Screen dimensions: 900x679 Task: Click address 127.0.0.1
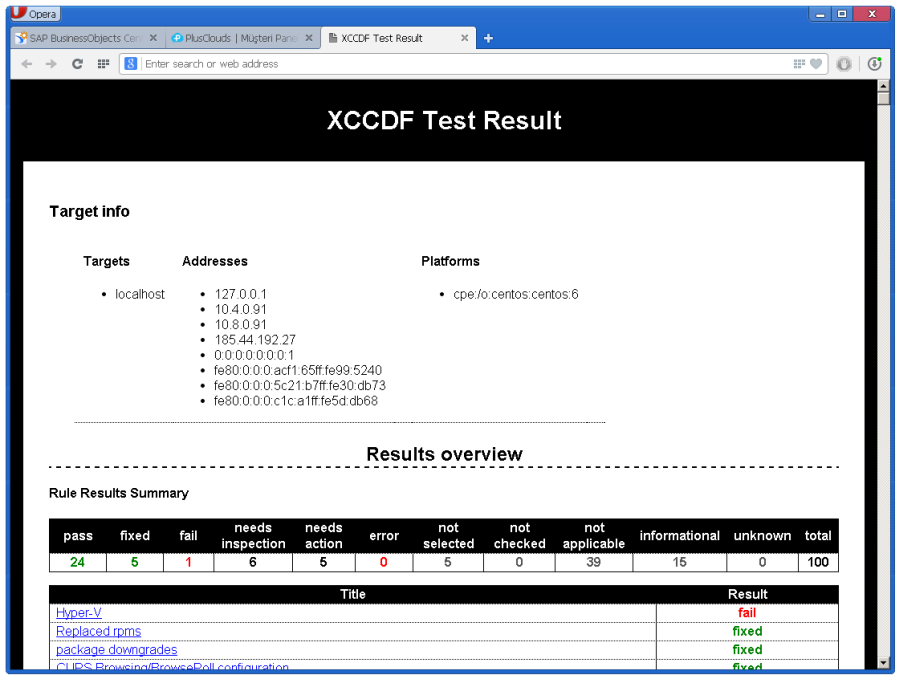pos(240,294)
